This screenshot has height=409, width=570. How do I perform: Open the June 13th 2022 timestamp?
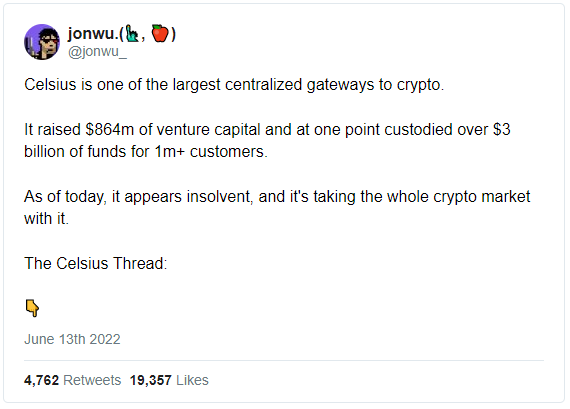click(x=72, y=339)
